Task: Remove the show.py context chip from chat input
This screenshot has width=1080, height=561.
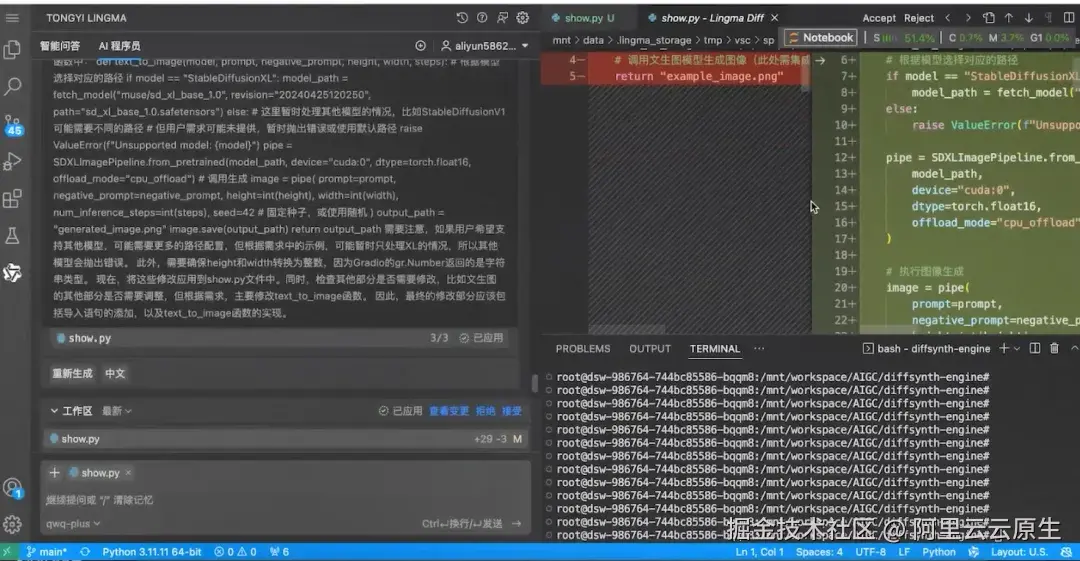Action: pos(128,473)
